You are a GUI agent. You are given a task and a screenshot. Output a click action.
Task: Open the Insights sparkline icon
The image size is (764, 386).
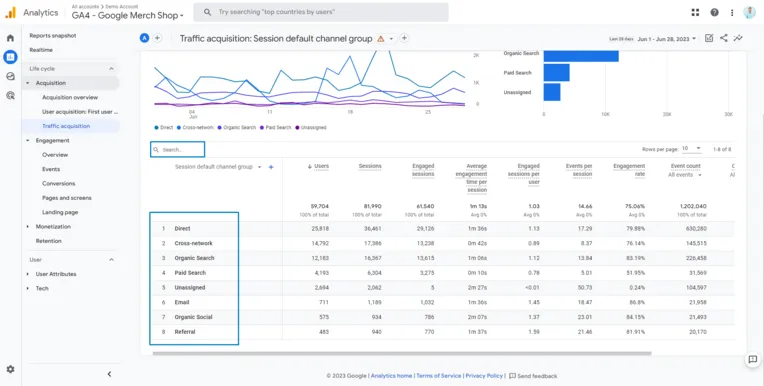coord(739,38)
